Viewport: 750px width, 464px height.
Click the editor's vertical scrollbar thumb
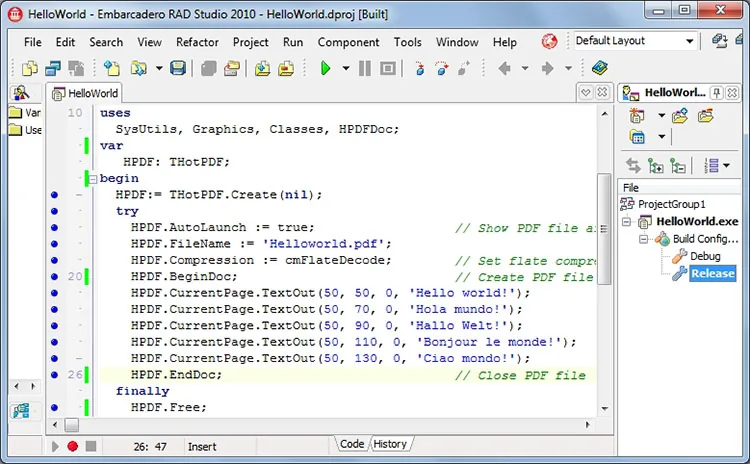point(604,229)
